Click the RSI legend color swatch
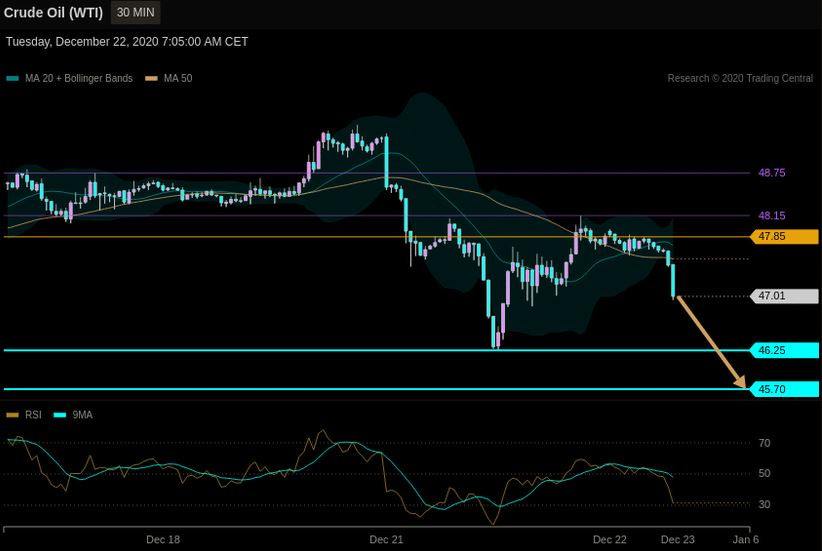 pos(12,415)
